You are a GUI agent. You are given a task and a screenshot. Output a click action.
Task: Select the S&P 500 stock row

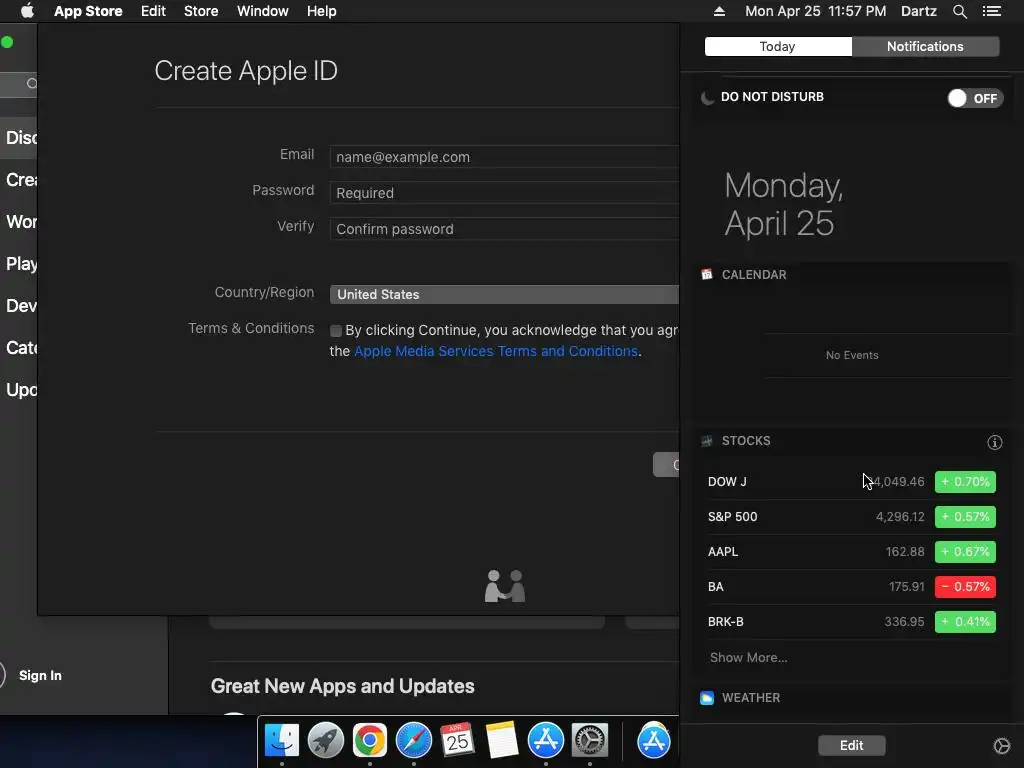point(852,517)
